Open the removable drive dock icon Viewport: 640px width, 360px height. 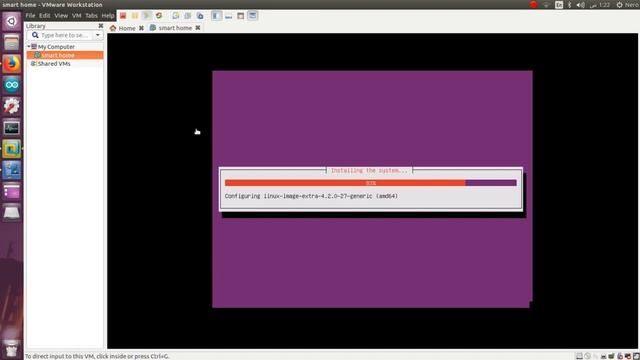[x=11, y=212]
